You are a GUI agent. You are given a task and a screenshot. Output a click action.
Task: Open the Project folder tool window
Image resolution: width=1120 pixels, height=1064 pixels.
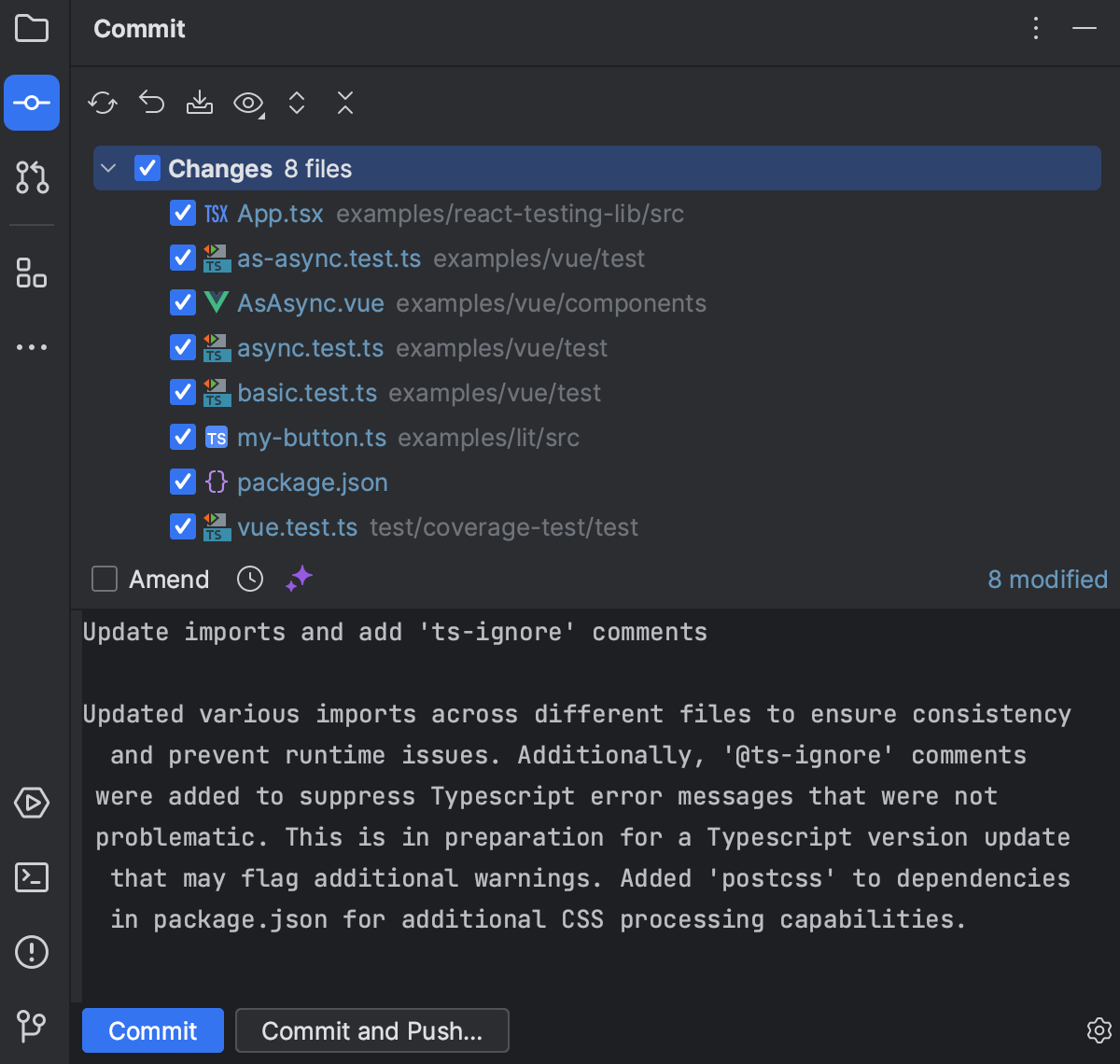point(32,29)
